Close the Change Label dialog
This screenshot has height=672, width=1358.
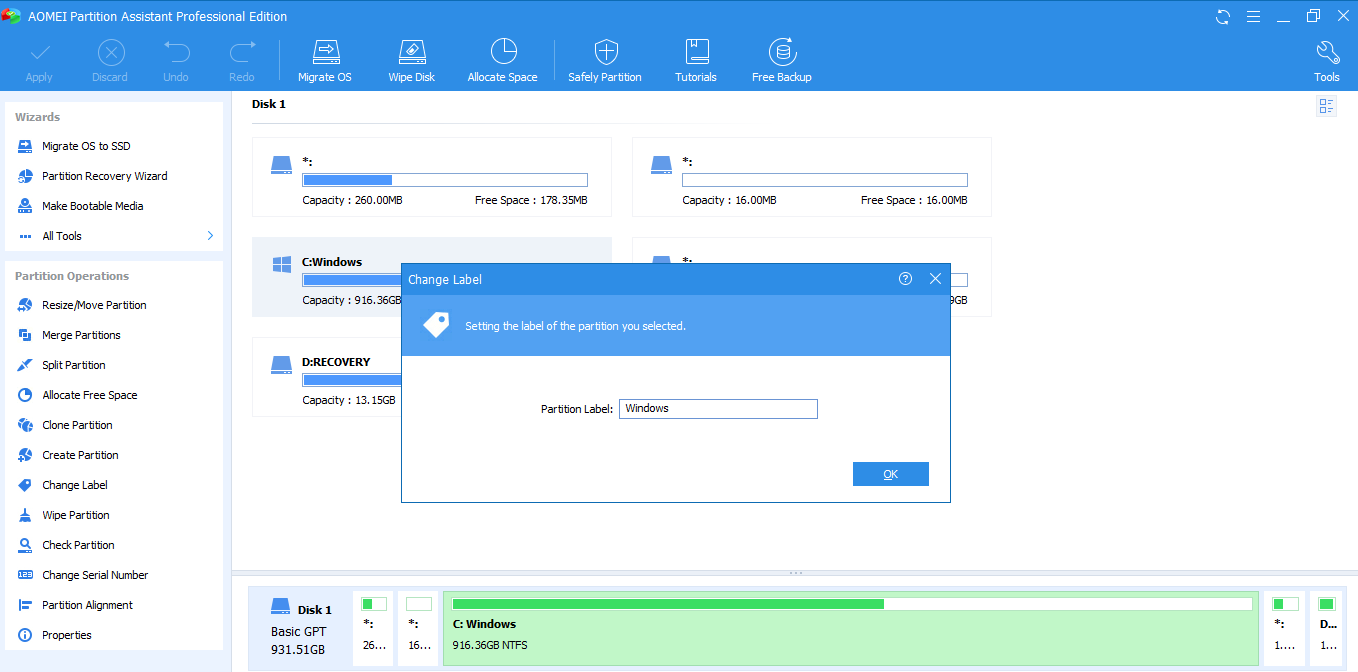tap(935, 279)
